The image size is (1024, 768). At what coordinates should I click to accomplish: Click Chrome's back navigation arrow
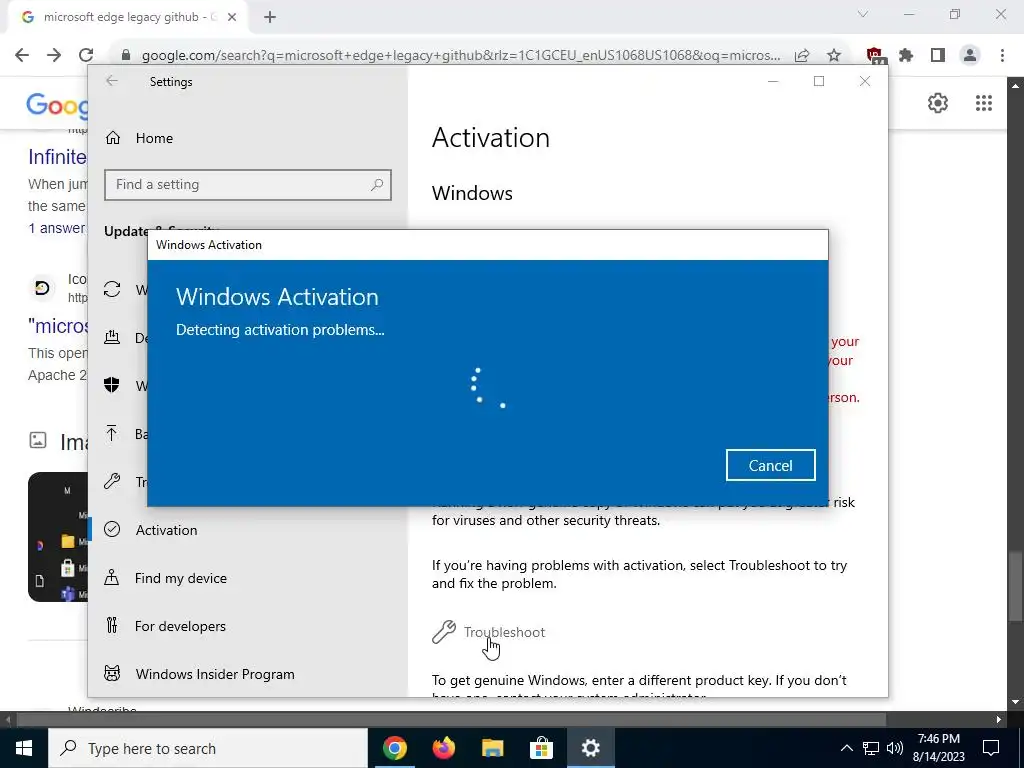click(x=22, y=55)
